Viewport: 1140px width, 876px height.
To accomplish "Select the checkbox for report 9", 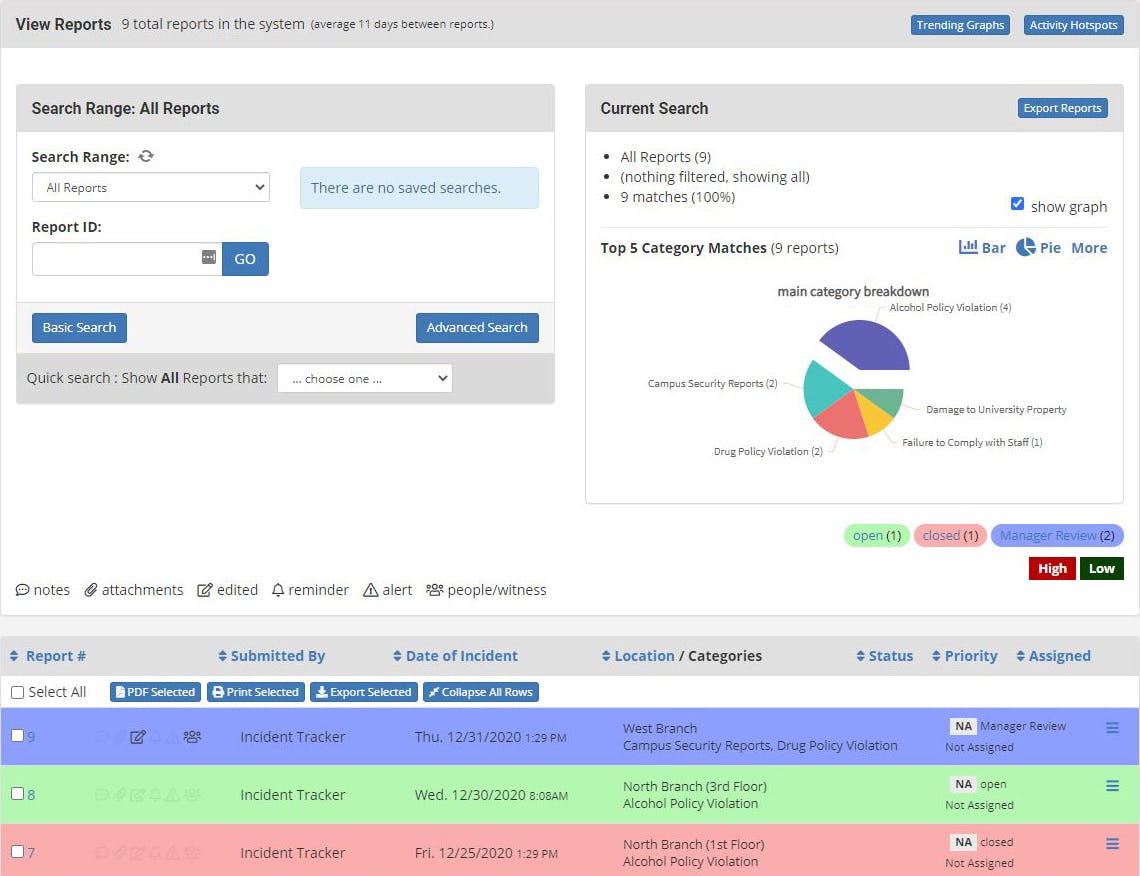I will point(17,736).
